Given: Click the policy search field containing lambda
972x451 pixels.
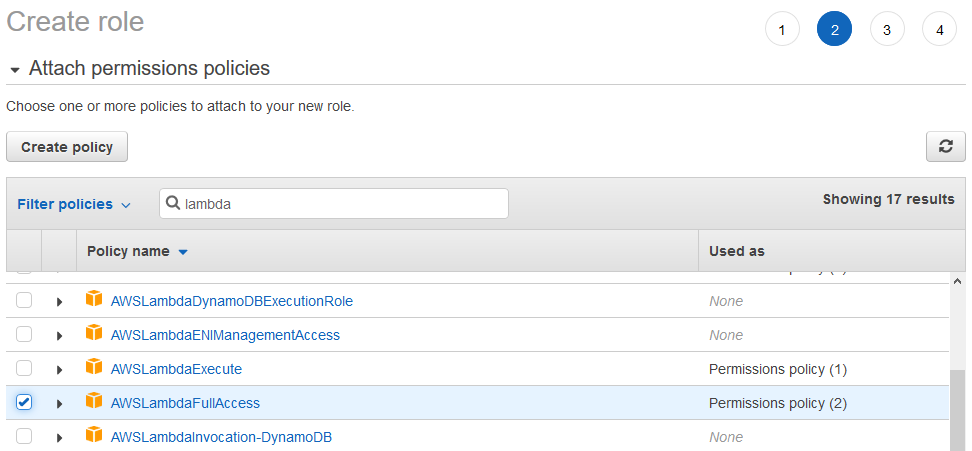Looking at the screenshot, I should 334,203.
